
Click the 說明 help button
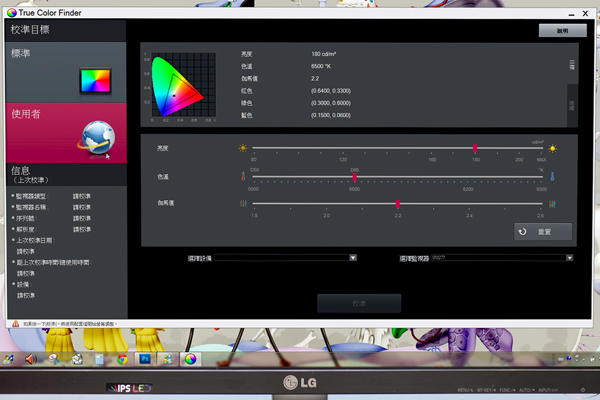pos(562,31)
